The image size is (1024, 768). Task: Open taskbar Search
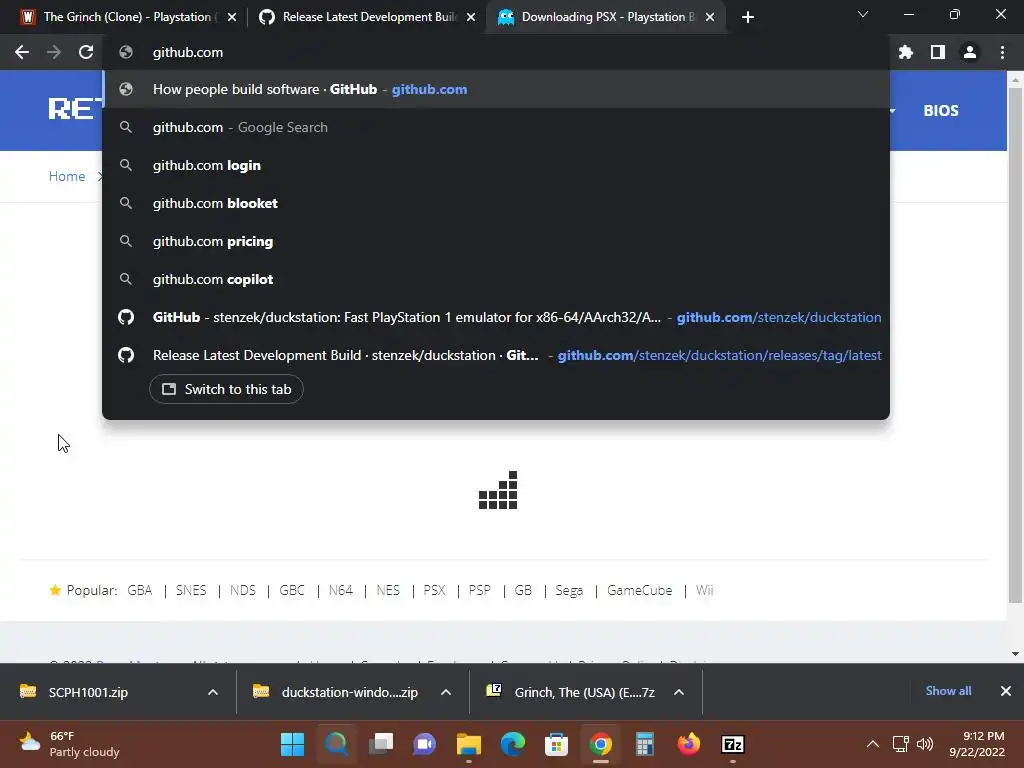pos(336,744)
